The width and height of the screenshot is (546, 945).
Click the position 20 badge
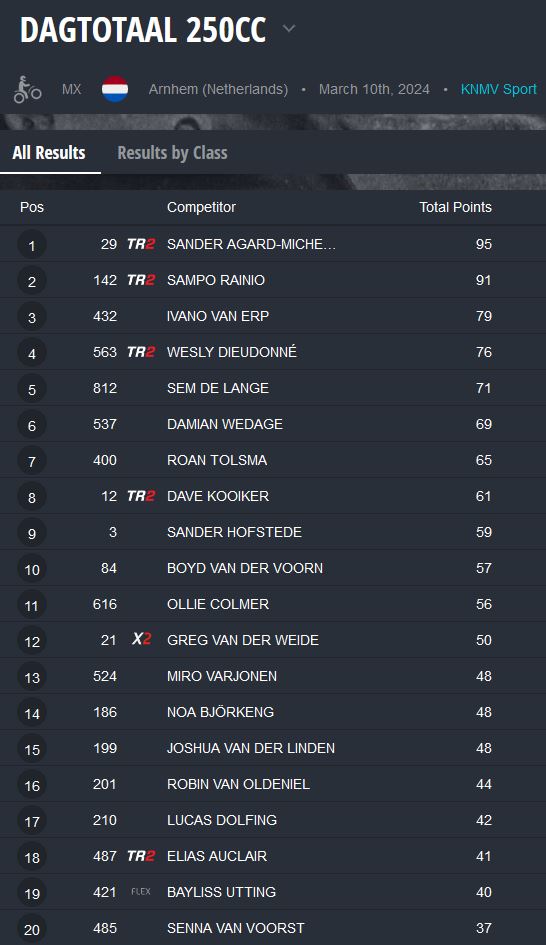(32, 929)
